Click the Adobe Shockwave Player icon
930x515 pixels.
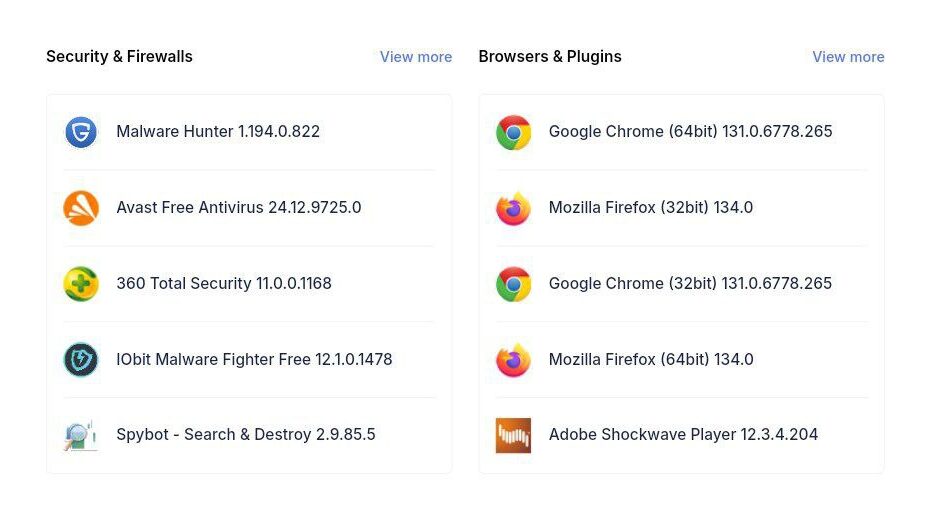[513, 435]
